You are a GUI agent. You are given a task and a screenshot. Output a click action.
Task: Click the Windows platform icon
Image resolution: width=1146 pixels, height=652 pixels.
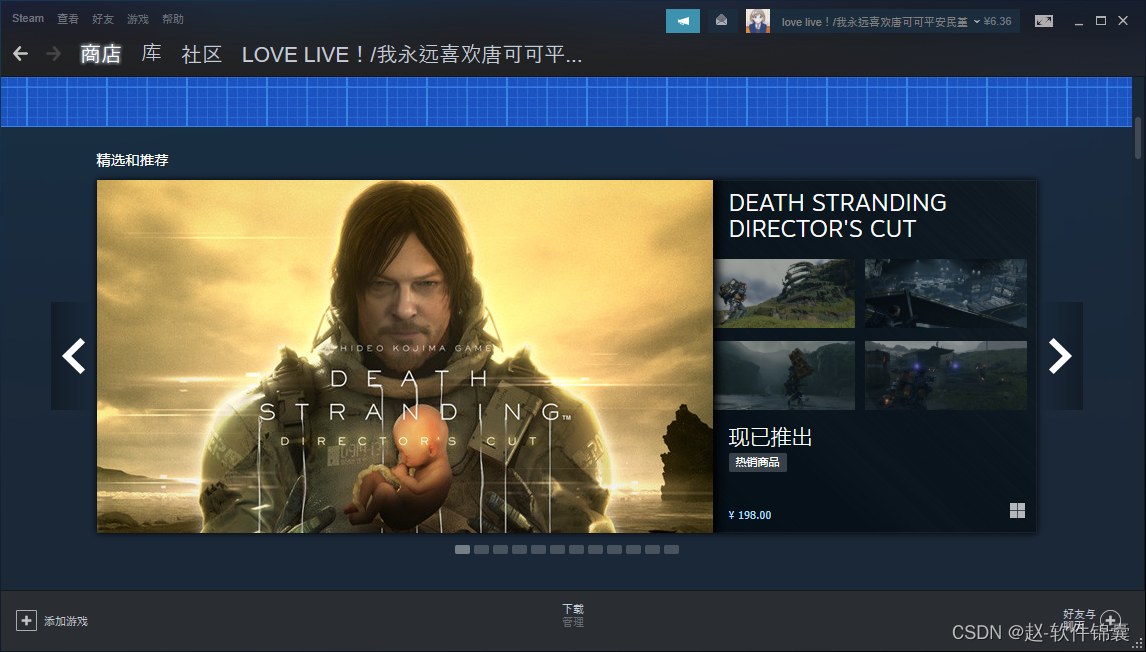pos(1017,511)
